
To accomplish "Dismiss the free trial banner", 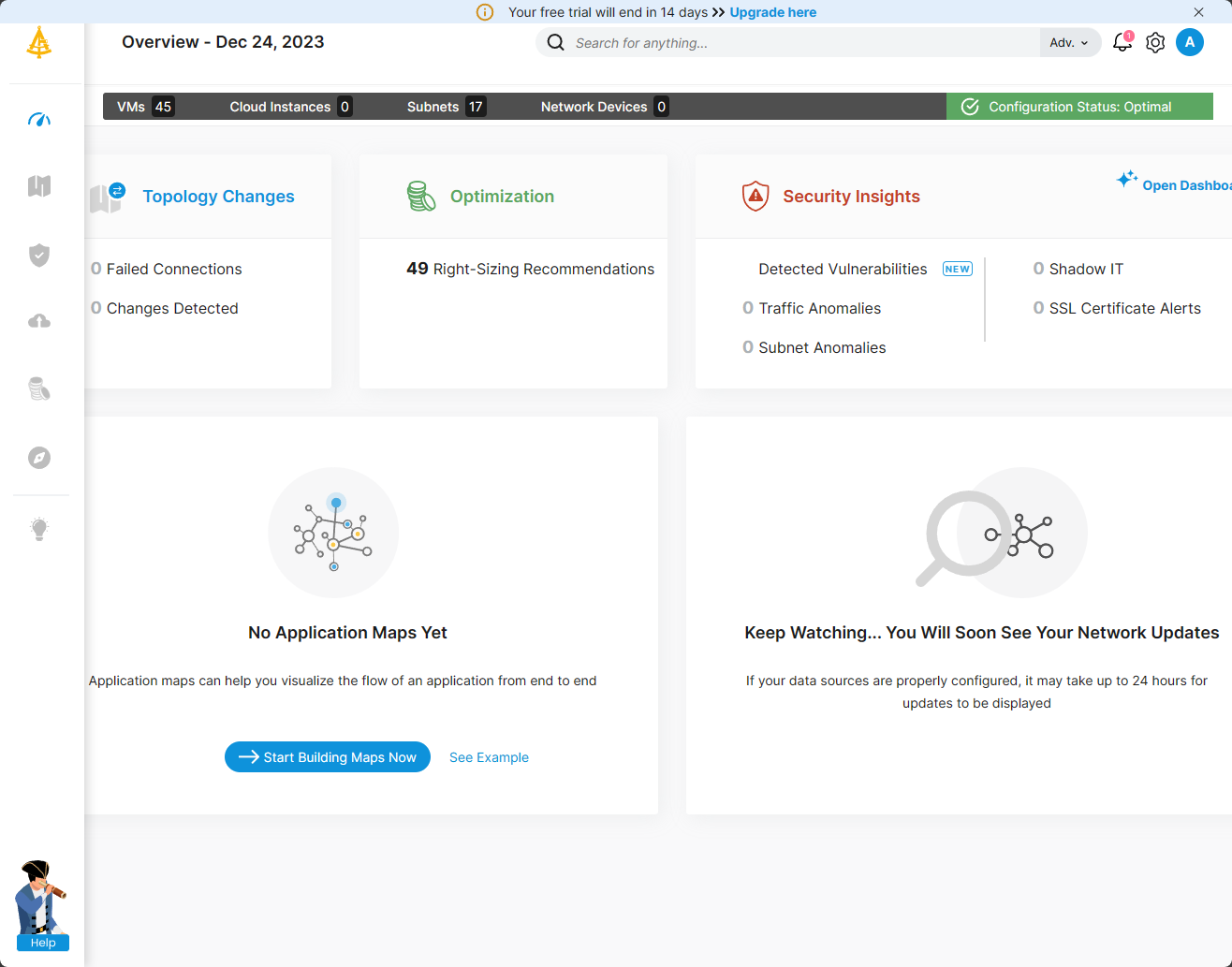I will (x=1198, y=12).
